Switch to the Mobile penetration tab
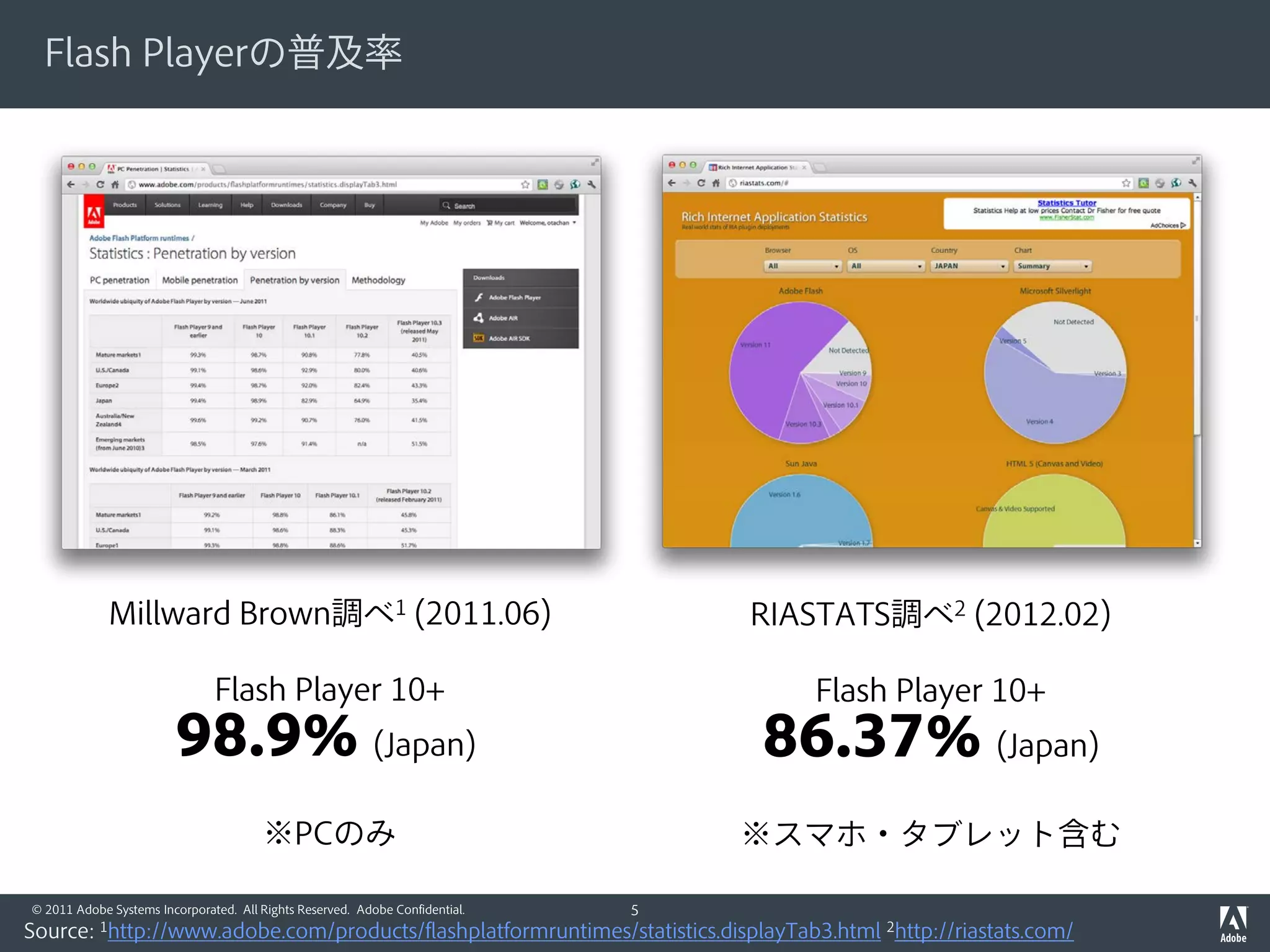The width and height of the screenshot is (1270, 952). pyautogui.click(x=200, y=280)
